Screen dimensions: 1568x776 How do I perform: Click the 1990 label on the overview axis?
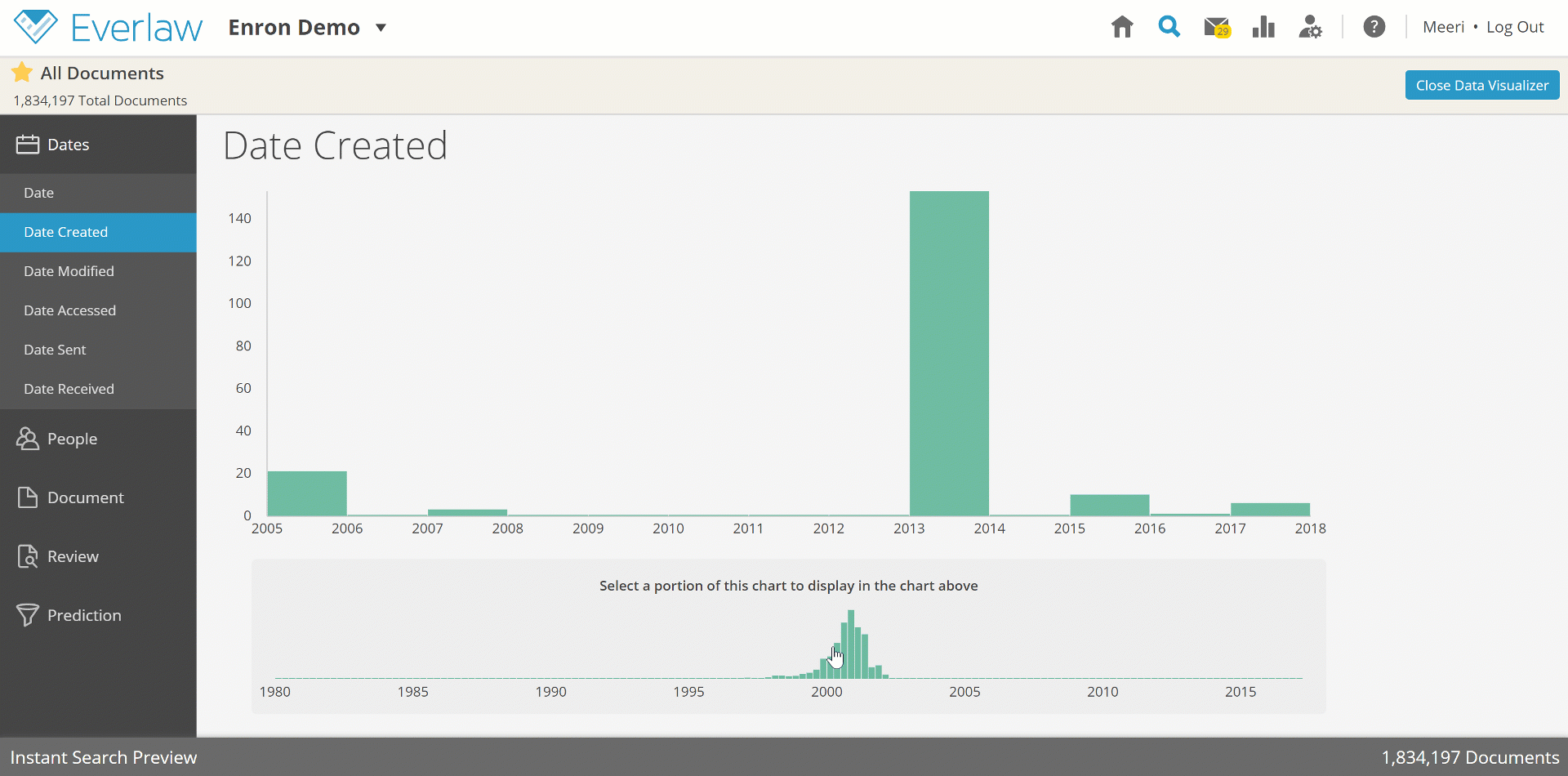(550, 692)
